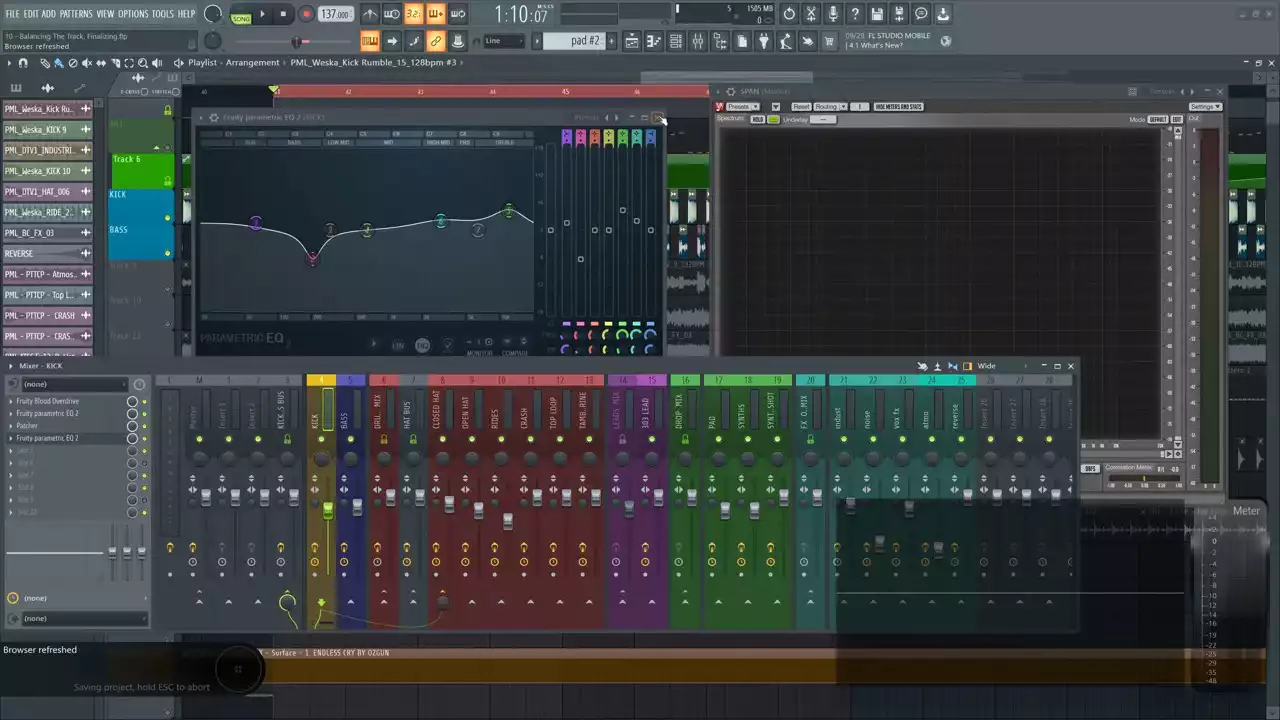Screen dimensions: 1280x720
Task: Click the save project disk icon
Action: point(877,14)
